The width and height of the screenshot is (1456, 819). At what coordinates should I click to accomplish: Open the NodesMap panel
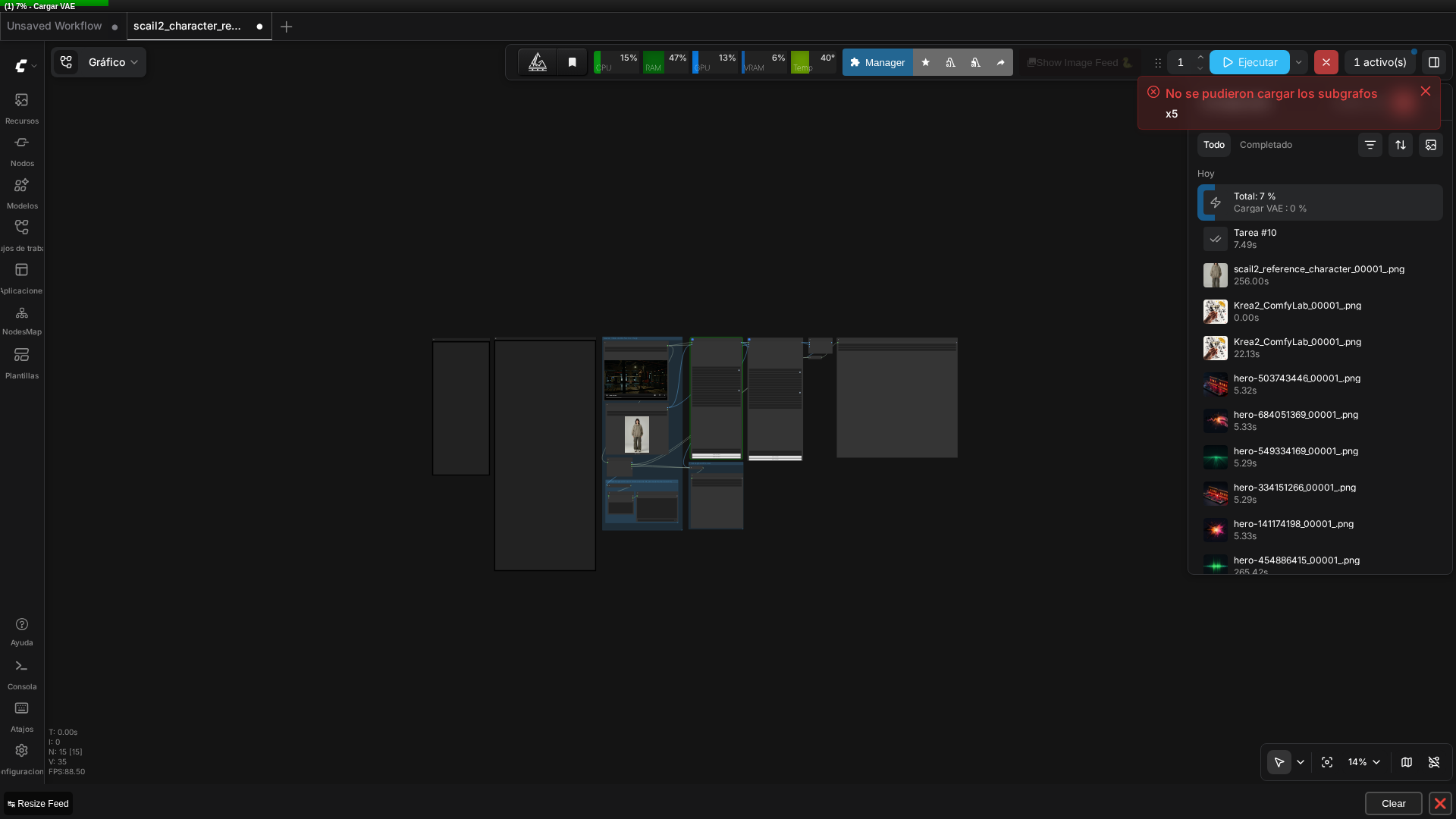[x=21, y=320]
